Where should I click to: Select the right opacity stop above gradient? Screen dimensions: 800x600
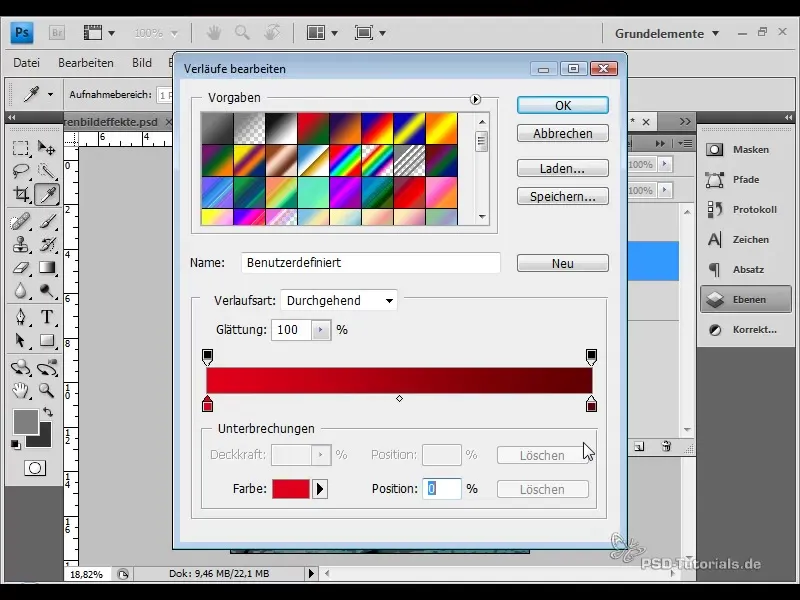[591, 357]
